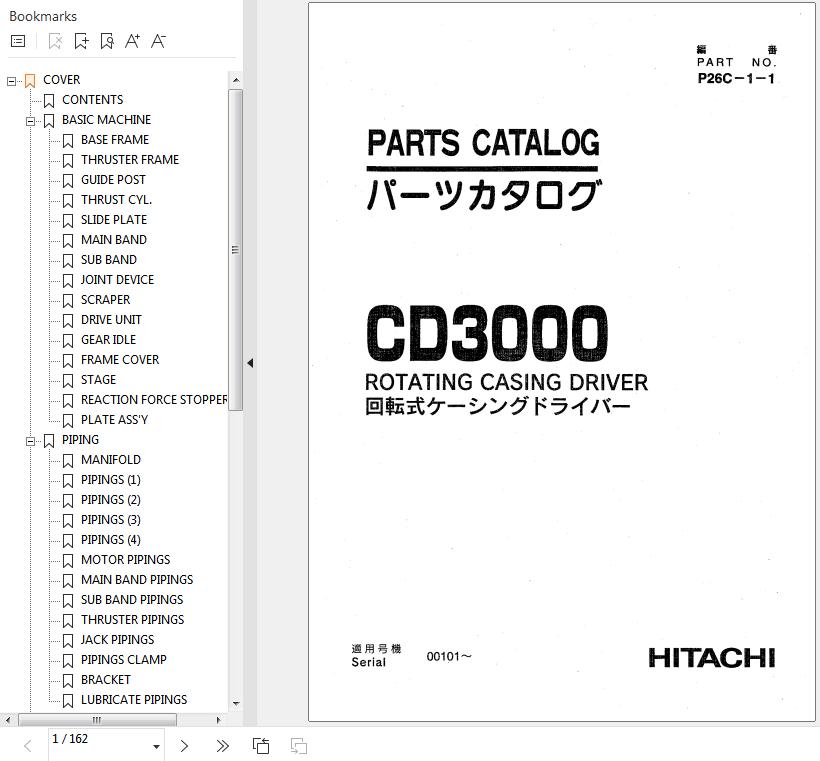Select the SUB BAND PIPINGS bookmark
The image size is (820, 761).
point(132,600)
